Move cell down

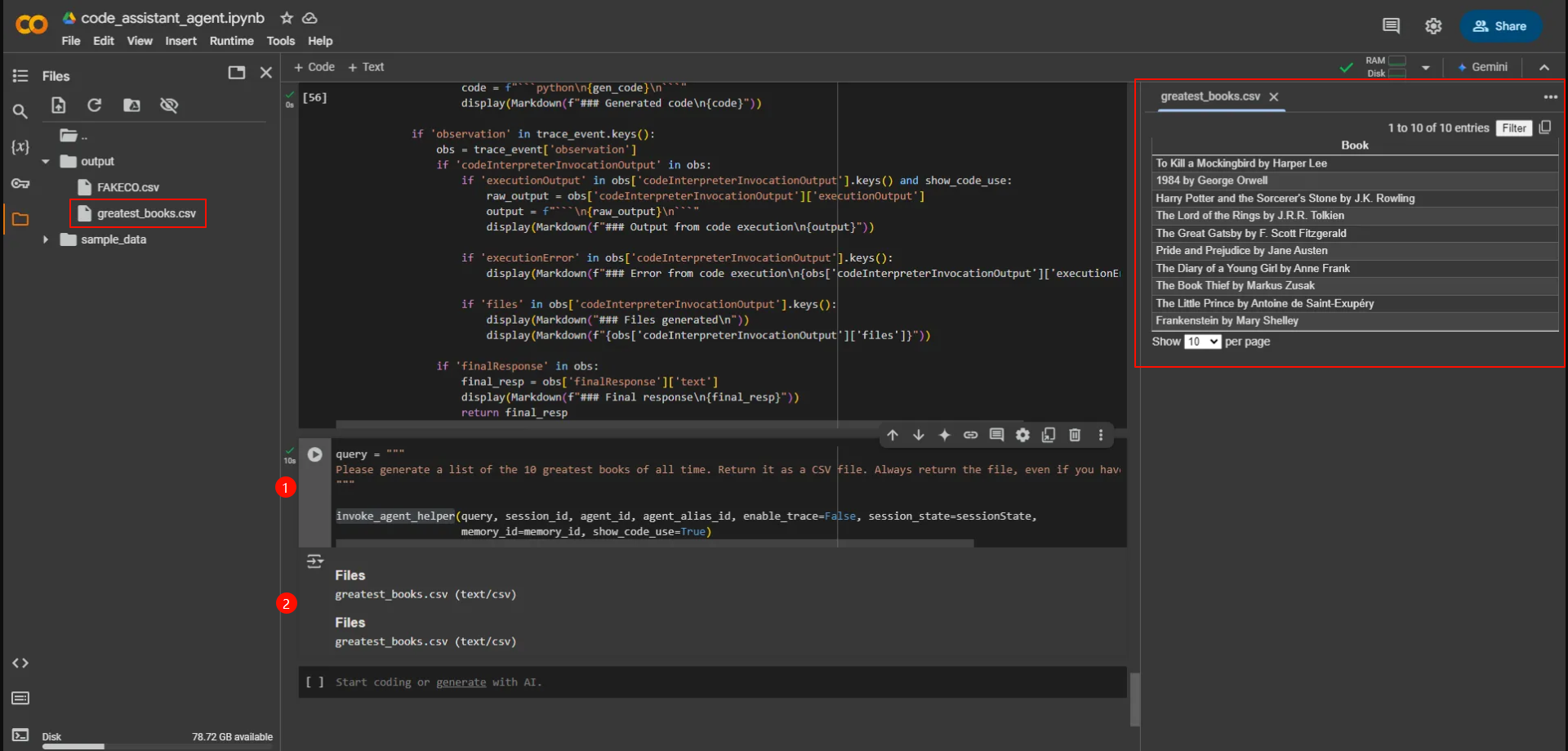pos(919,435)
